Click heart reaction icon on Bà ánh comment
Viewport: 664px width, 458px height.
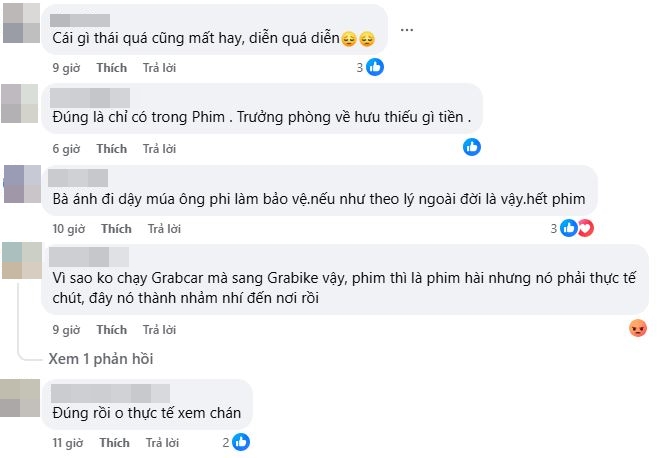[586, 228]
